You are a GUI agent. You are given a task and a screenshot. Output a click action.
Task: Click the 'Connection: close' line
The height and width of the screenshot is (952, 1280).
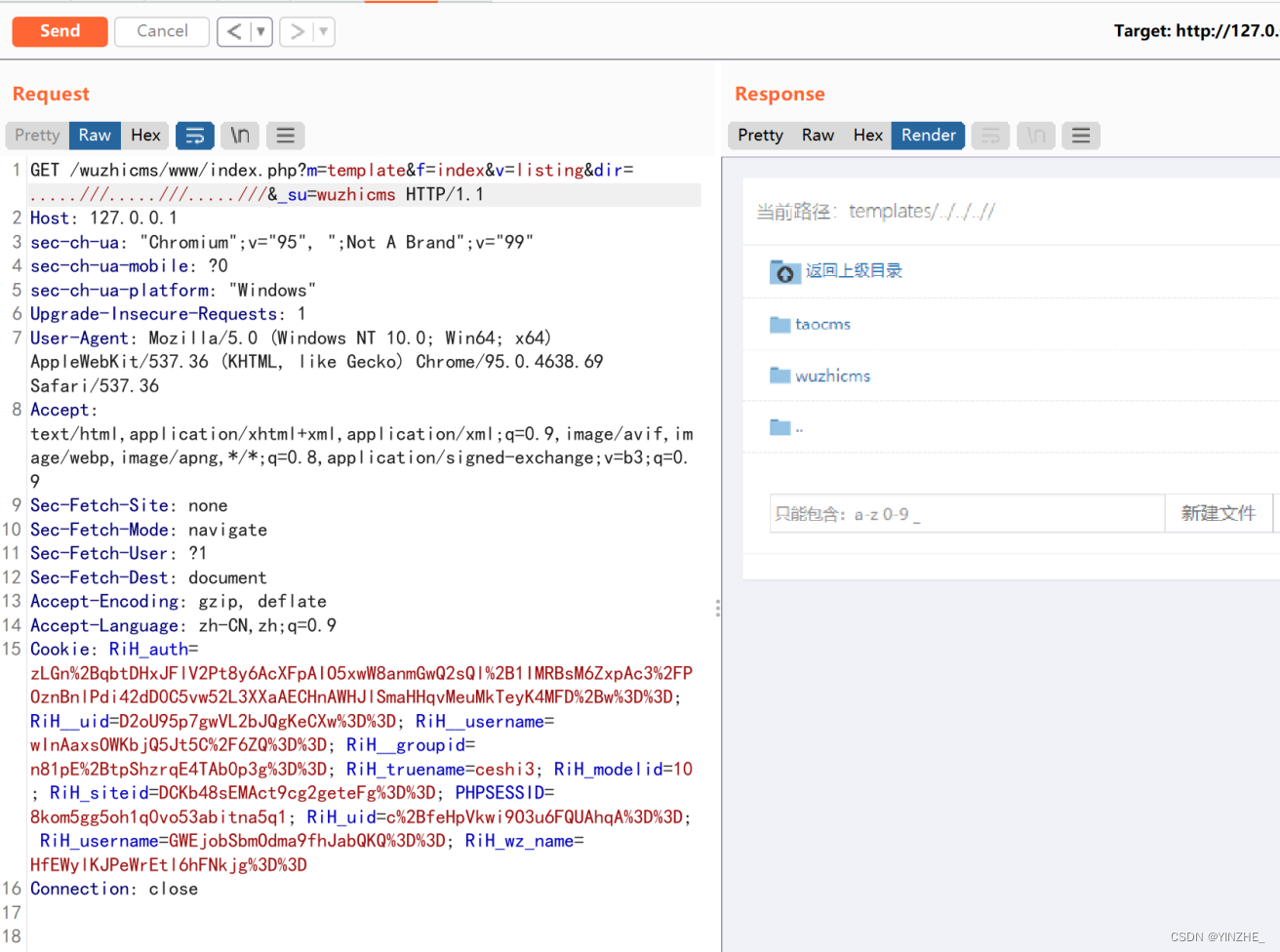(x=114, y=890)
